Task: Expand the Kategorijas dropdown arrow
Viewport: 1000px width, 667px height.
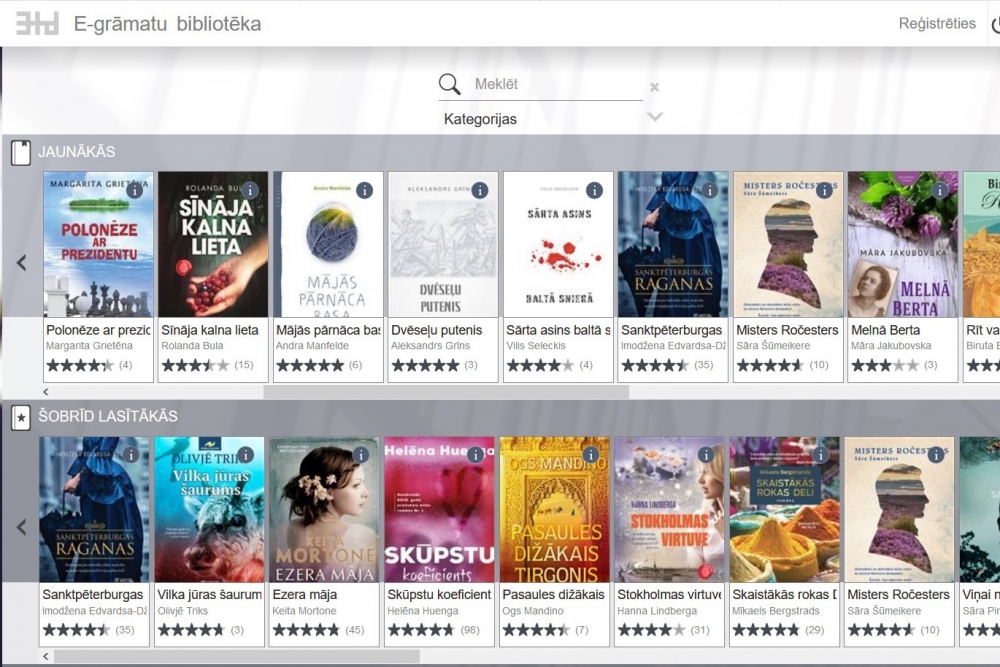Action: [x=655, y=117]
